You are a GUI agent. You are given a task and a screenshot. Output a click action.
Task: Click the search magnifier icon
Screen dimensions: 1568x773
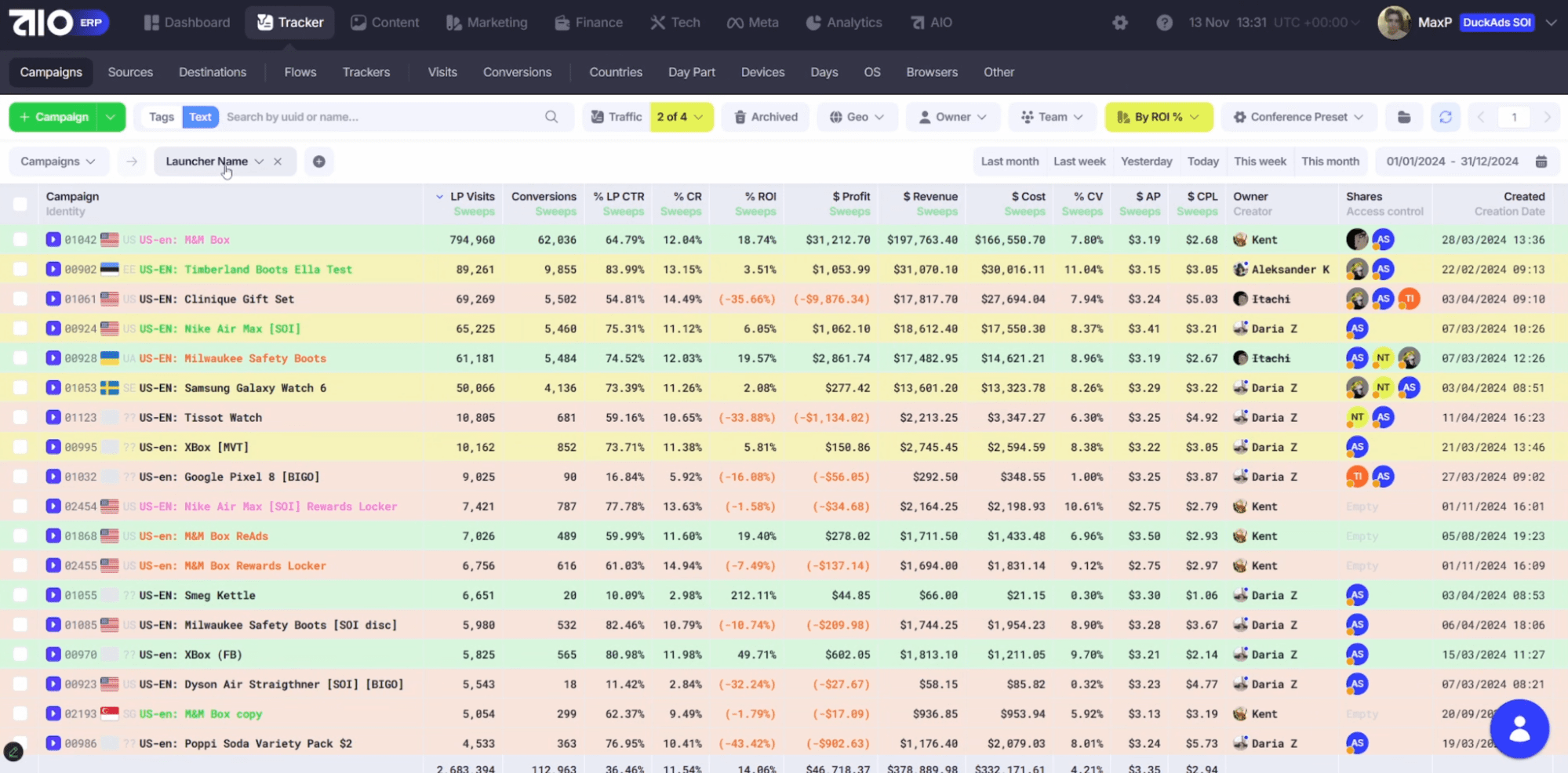click(x=551, y=117)
